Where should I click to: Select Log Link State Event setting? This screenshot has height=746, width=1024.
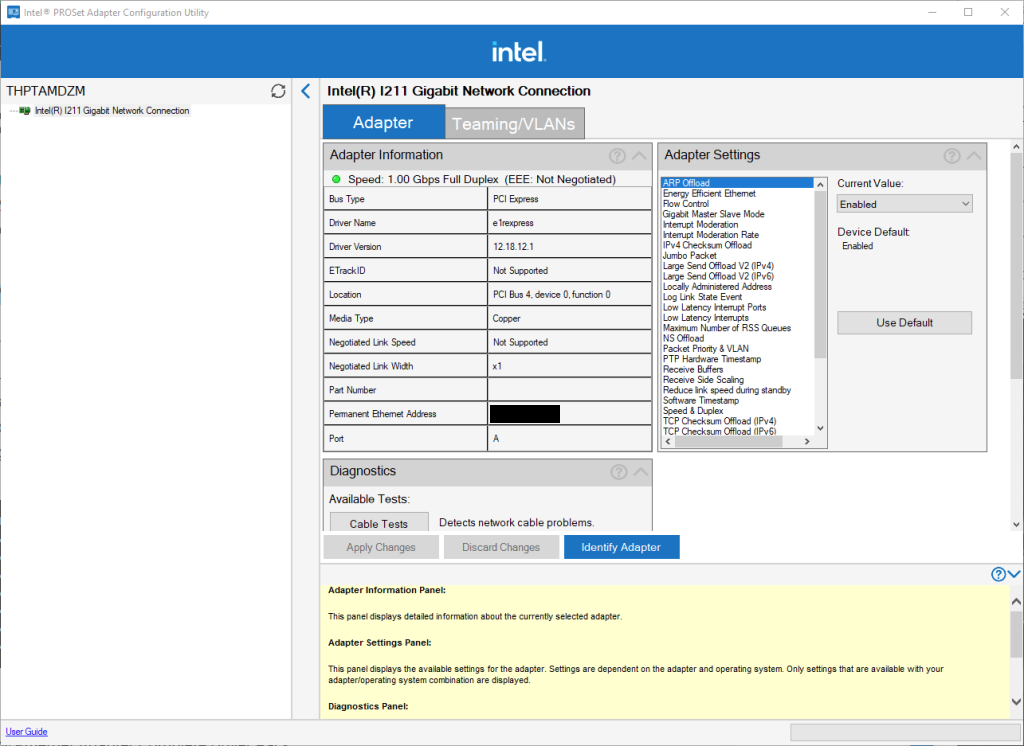coord(702,297)
